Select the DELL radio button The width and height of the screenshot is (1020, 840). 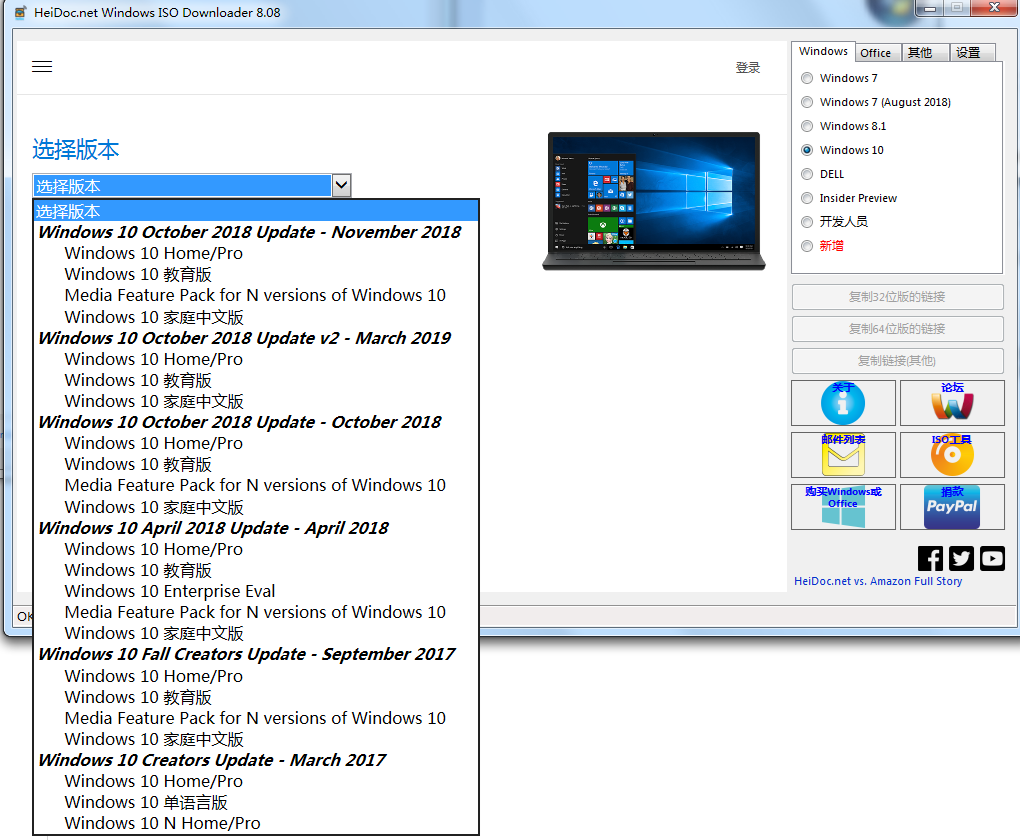pos(807,174)
